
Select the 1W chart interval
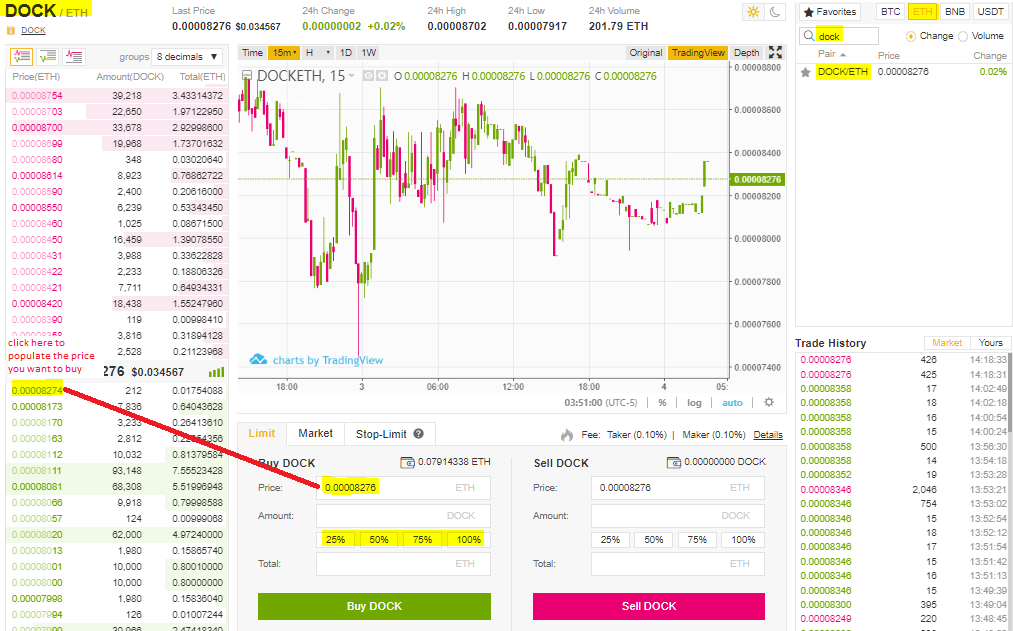[x=368, y=53]
